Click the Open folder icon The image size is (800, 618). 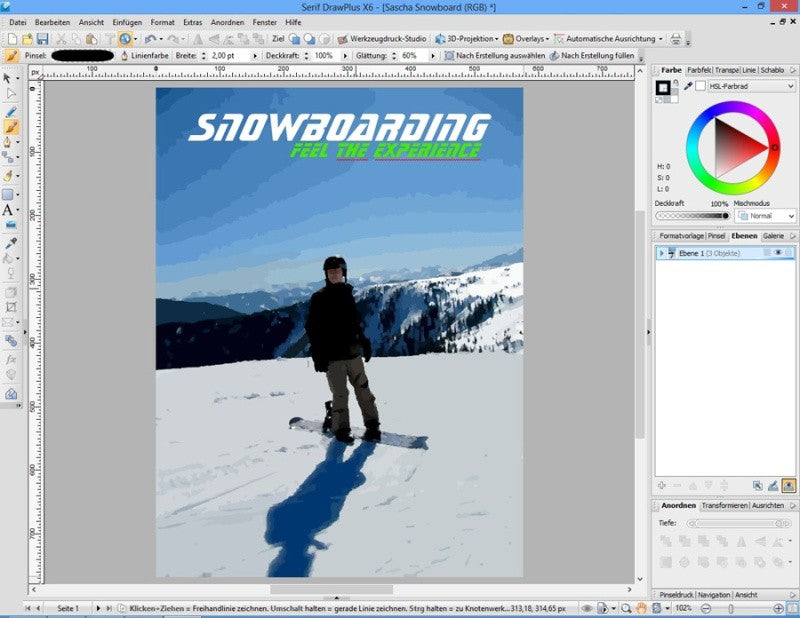tap(27, 39)
